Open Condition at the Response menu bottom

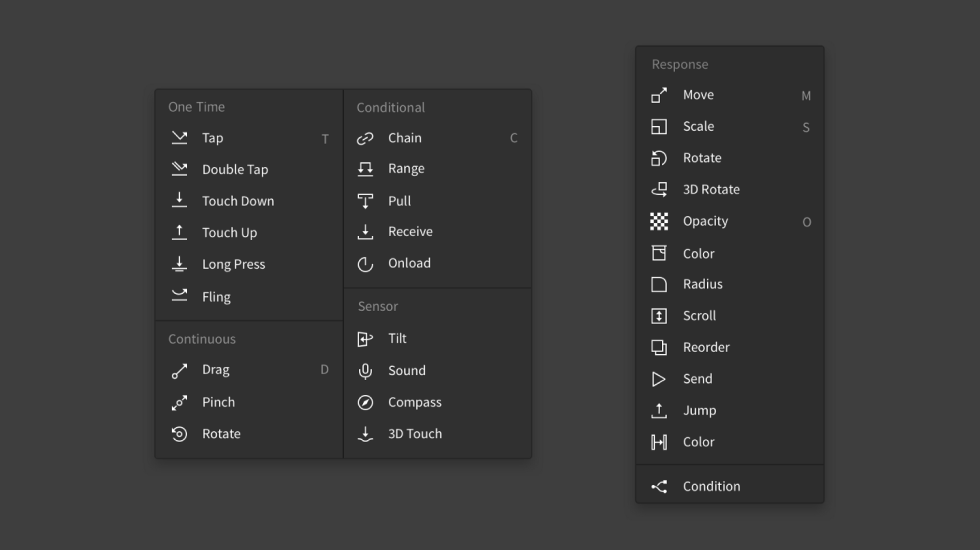coord(729,486)
